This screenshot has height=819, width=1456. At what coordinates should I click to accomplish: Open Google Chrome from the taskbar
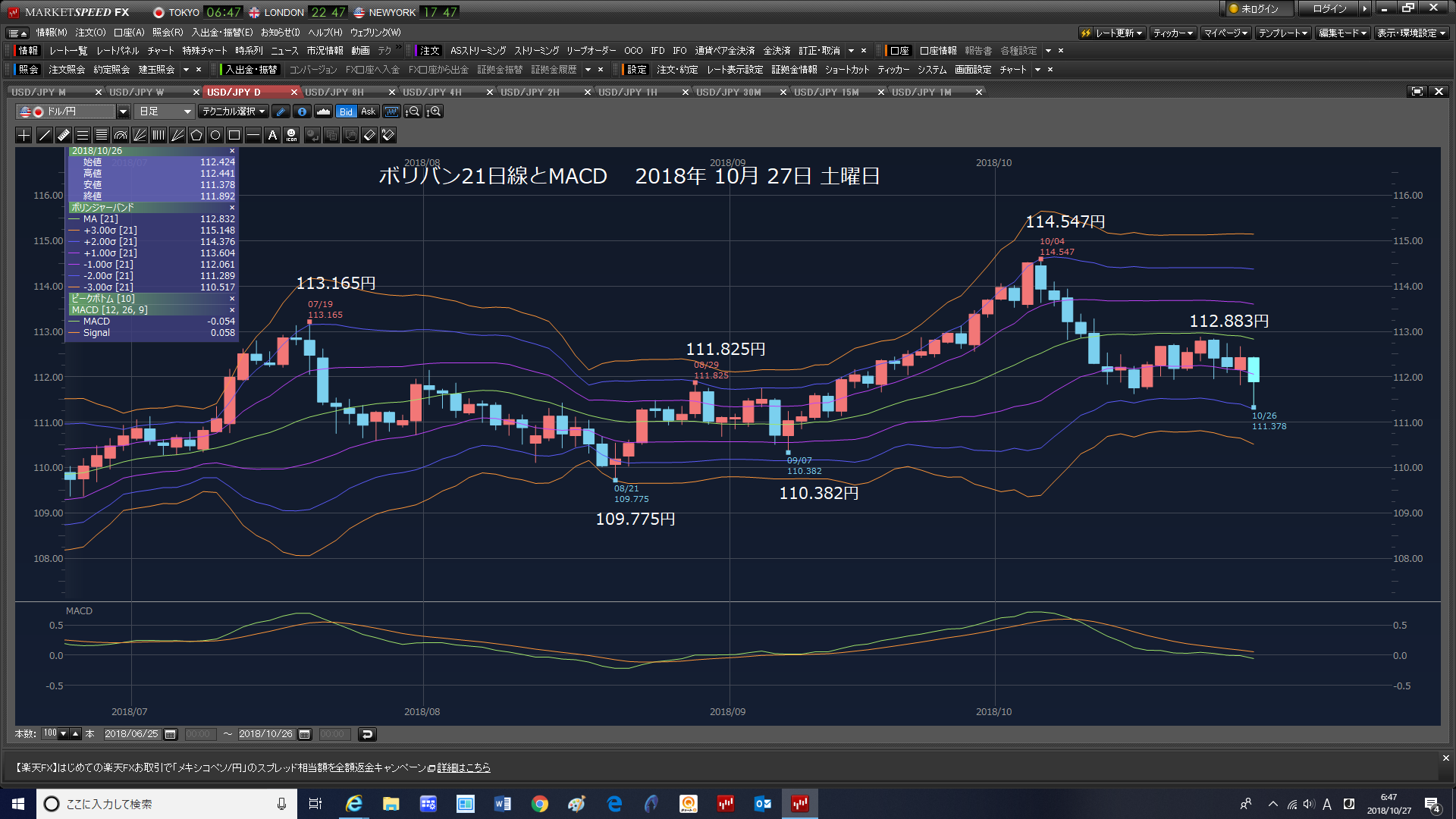coord(539,804)
